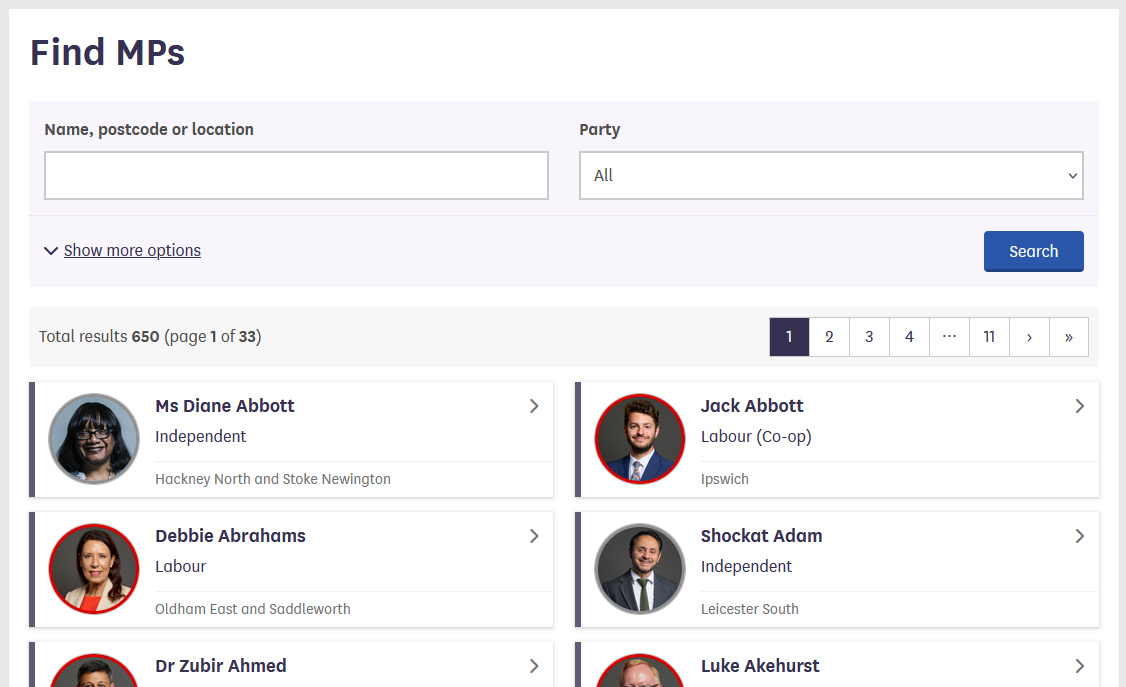Screen dimensions: 1126x687
Task: Go to next results page arrow
Action: pyautogui.click(x=1029, y=337)
